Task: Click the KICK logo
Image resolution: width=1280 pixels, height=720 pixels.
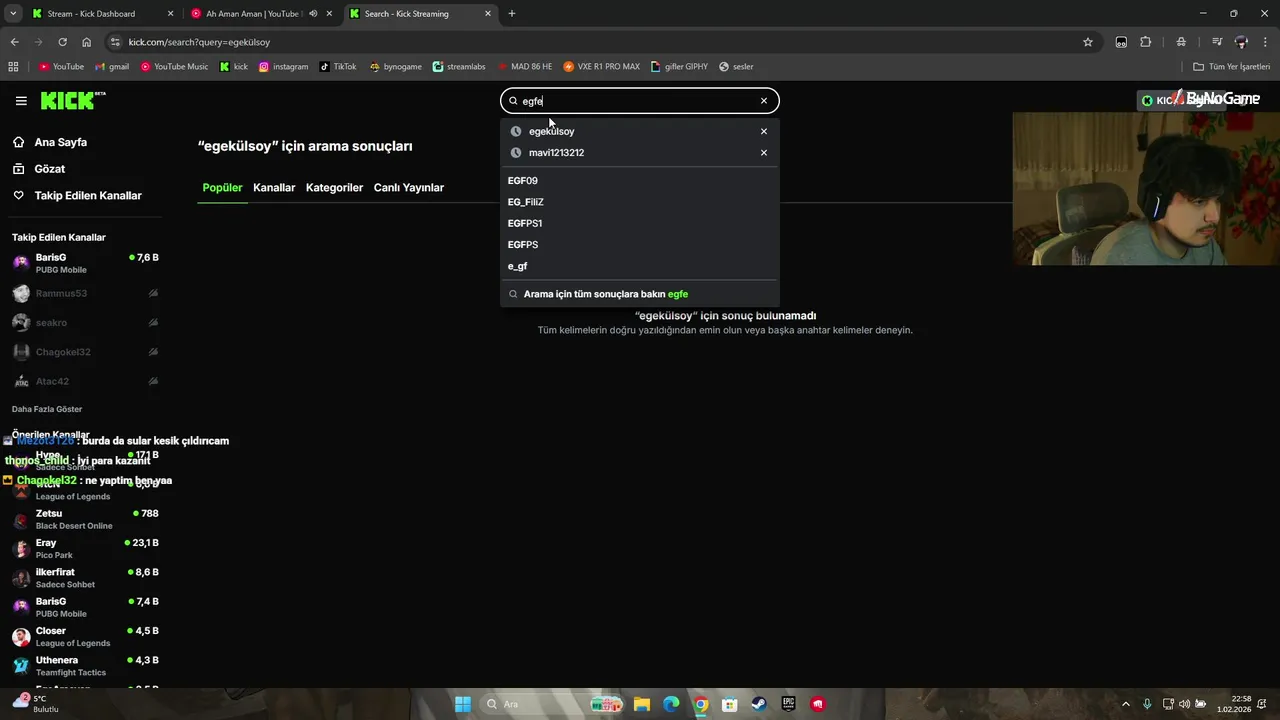Action: point(73,101)
